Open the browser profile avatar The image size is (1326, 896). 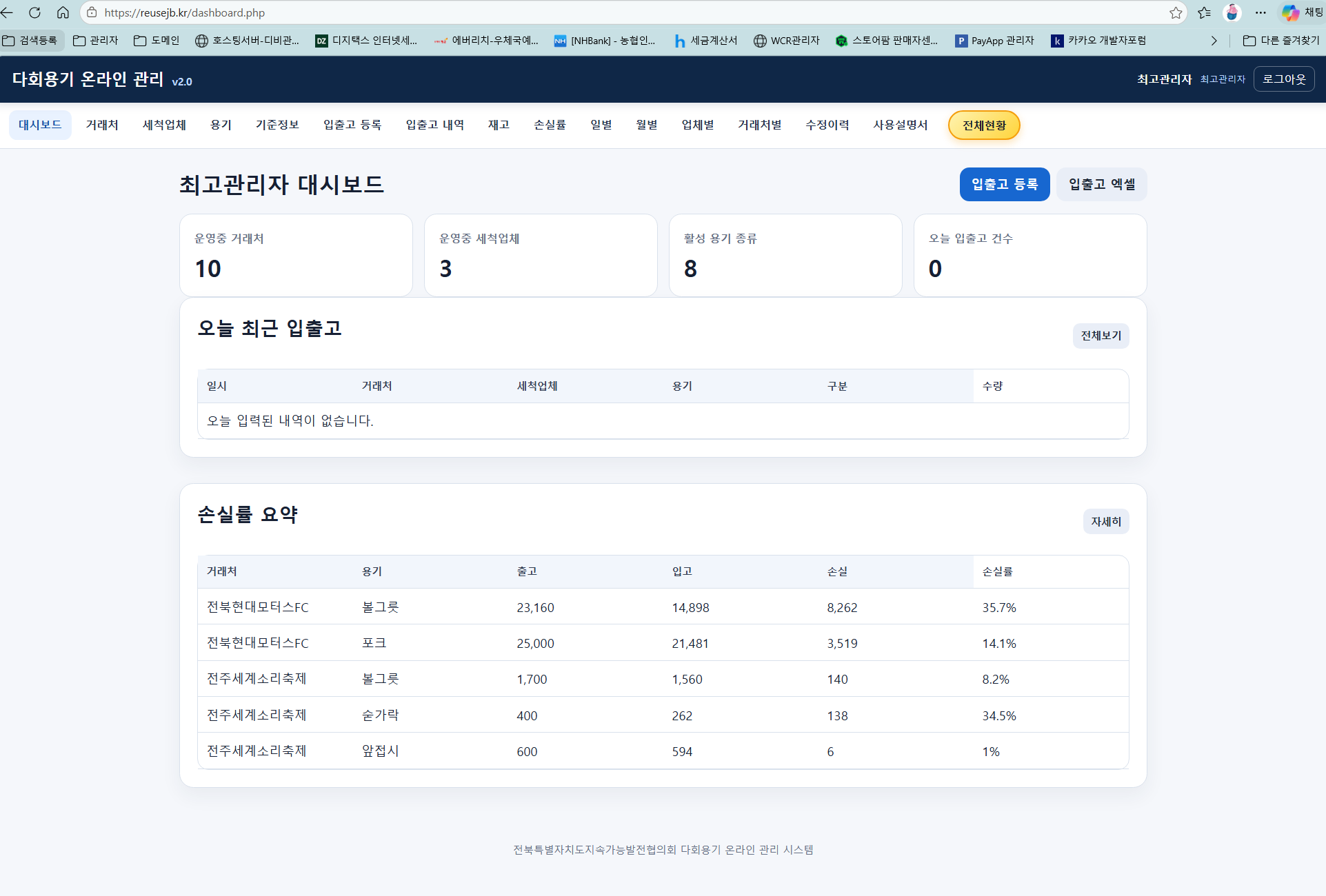[x=1232, y=12]
